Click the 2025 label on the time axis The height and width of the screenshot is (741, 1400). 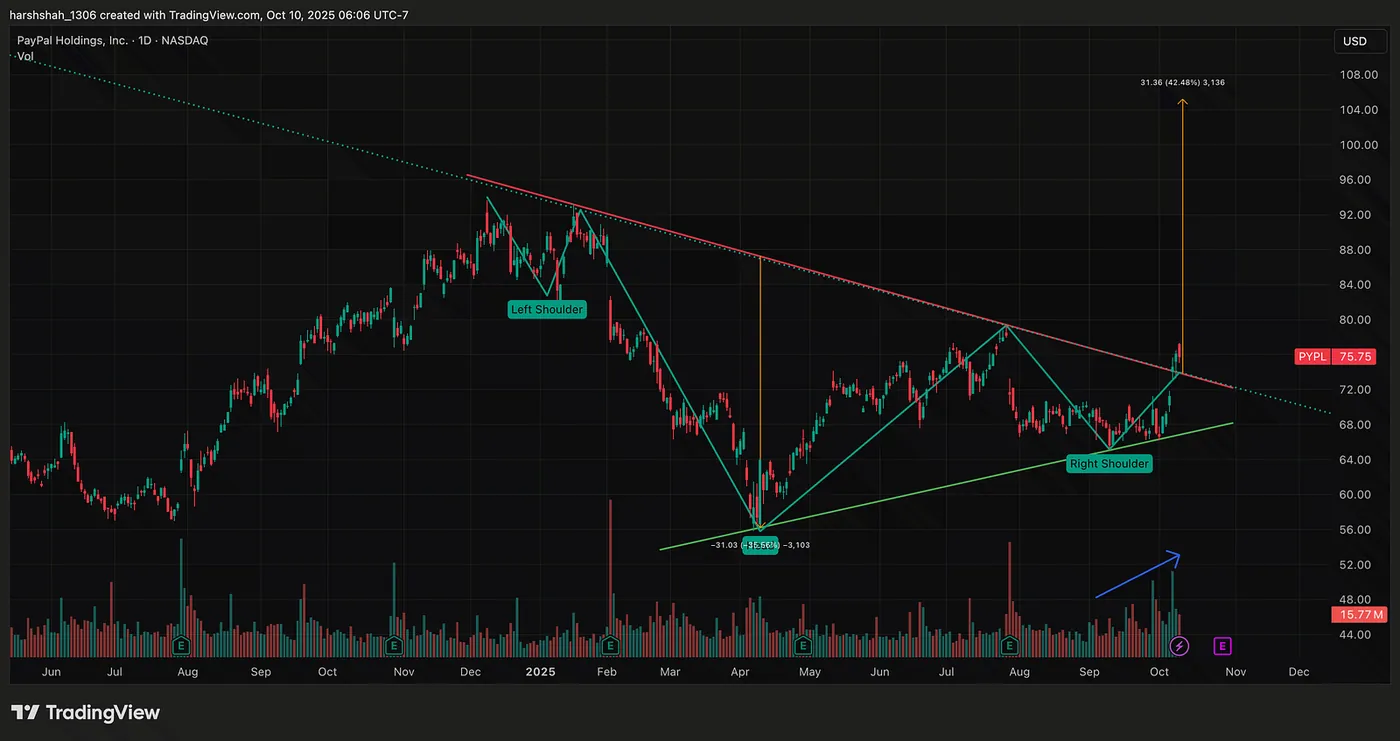pyautogui.click(x=541, y=672)
